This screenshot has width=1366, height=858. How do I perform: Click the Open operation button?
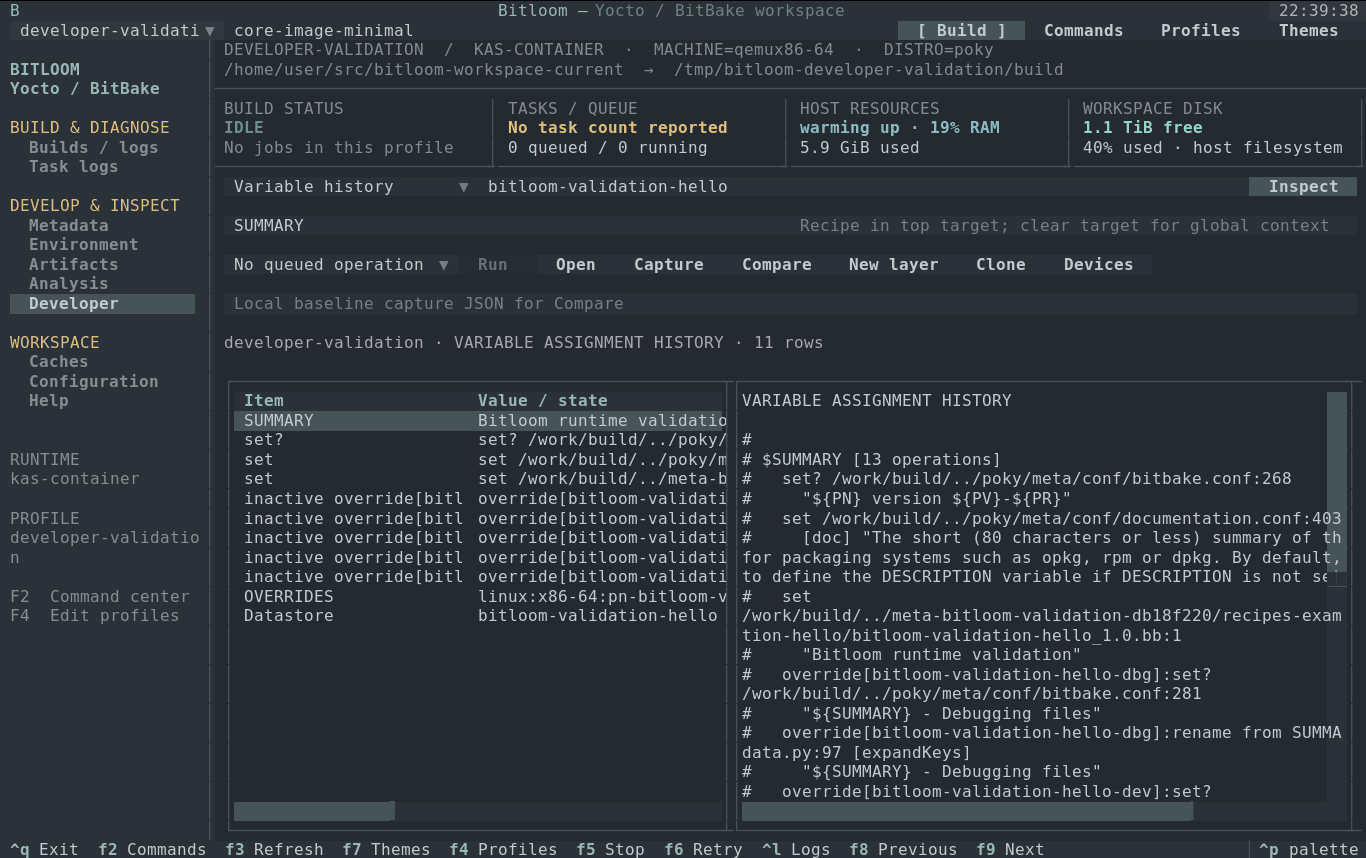[575, 265]
